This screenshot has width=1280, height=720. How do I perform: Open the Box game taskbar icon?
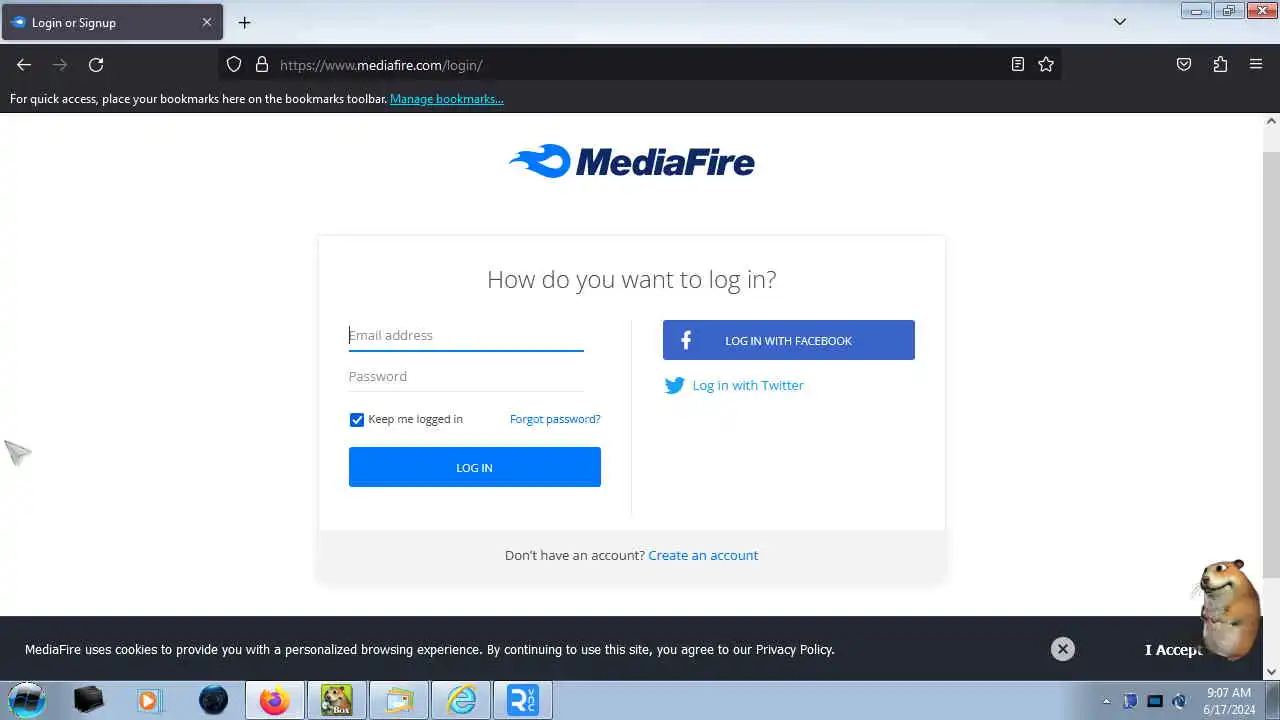[336, 700]
